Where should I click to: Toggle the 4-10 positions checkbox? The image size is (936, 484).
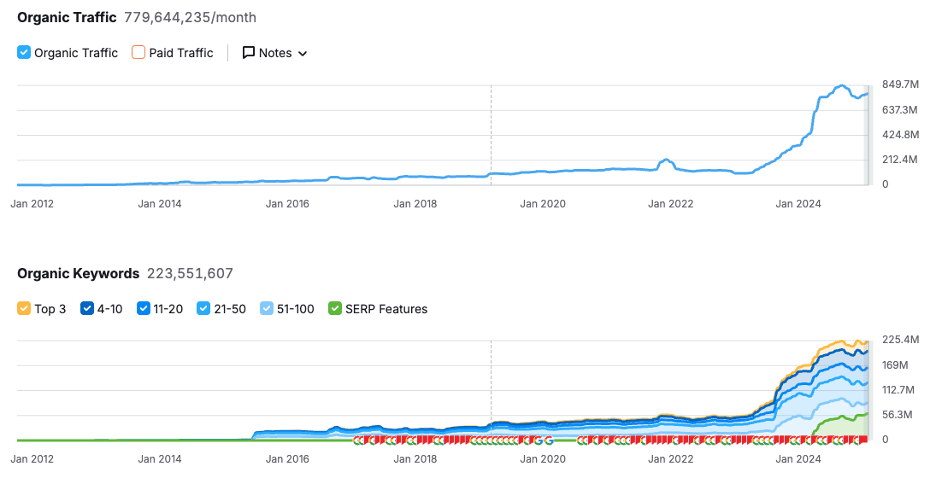tap(86, 309)
